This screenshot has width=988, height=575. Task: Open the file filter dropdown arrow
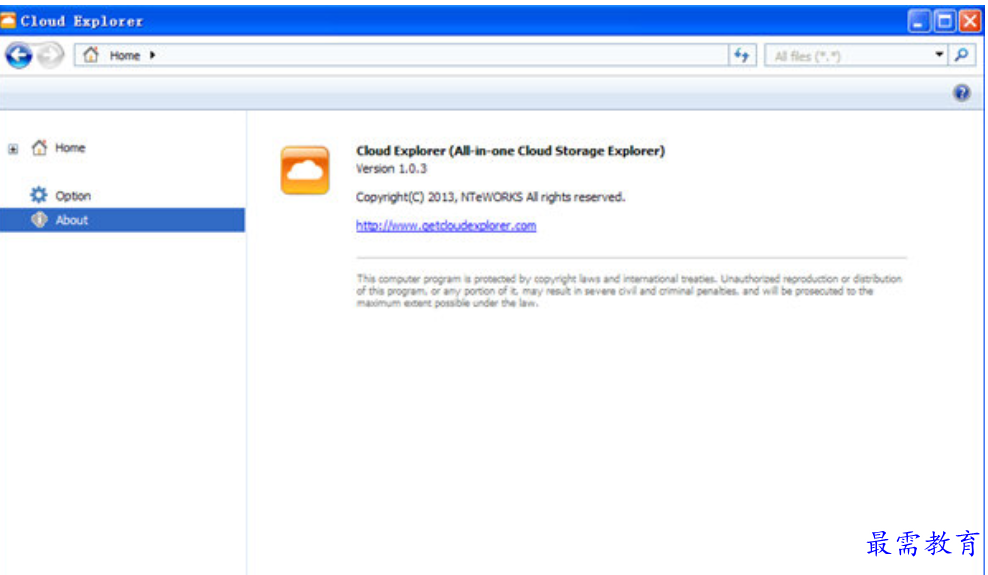coord(939,55)
